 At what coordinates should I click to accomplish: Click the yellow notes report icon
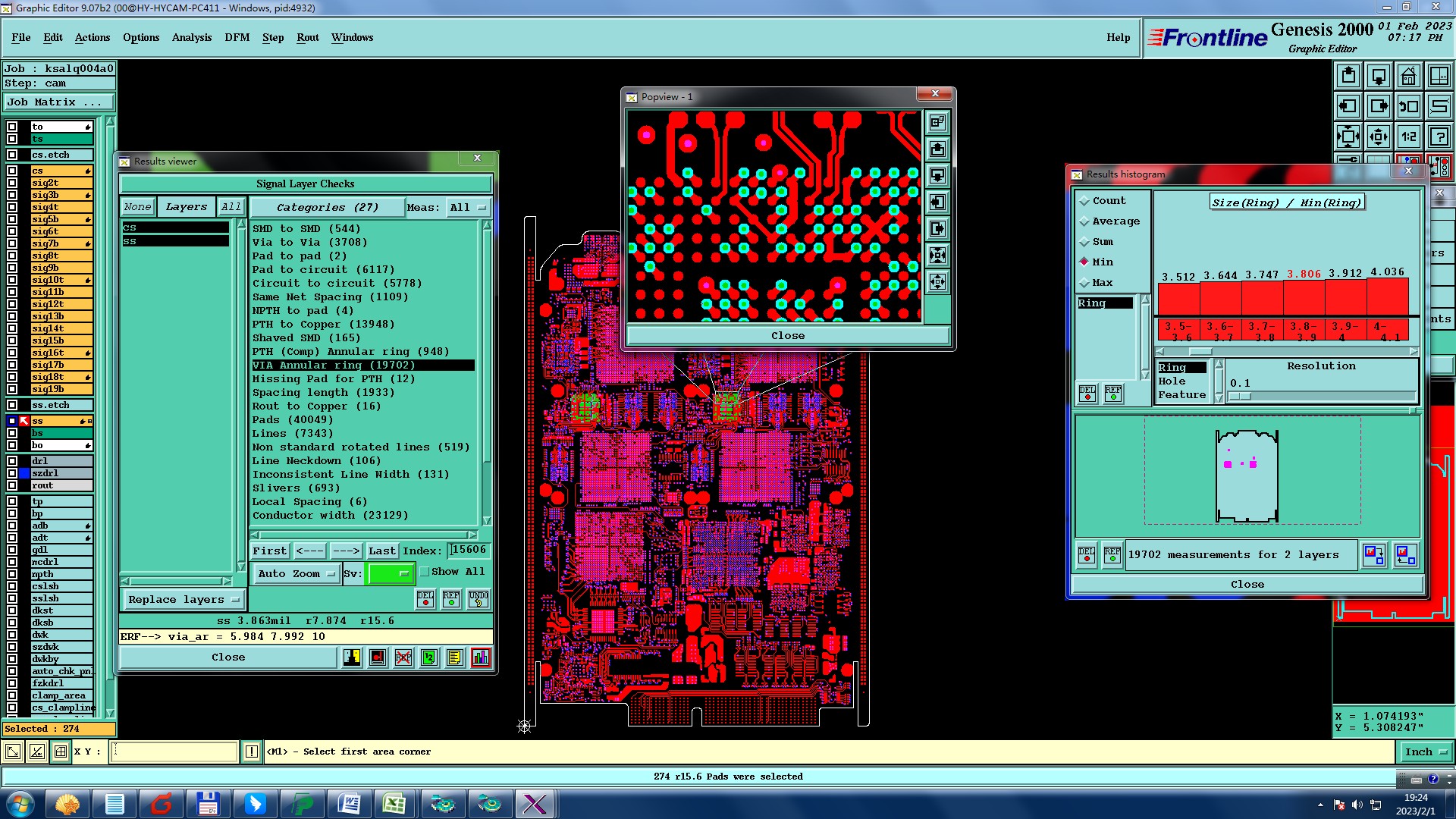pyautogui.click(x=454, y=657)
